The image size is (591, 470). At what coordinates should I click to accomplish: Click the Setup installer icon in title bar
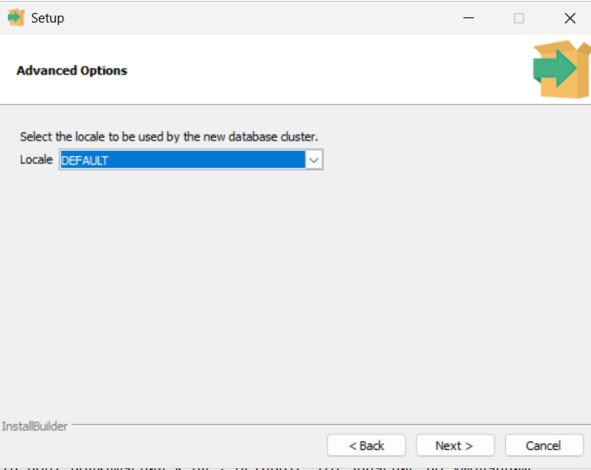pyautogui.click(x=16, y=18)
